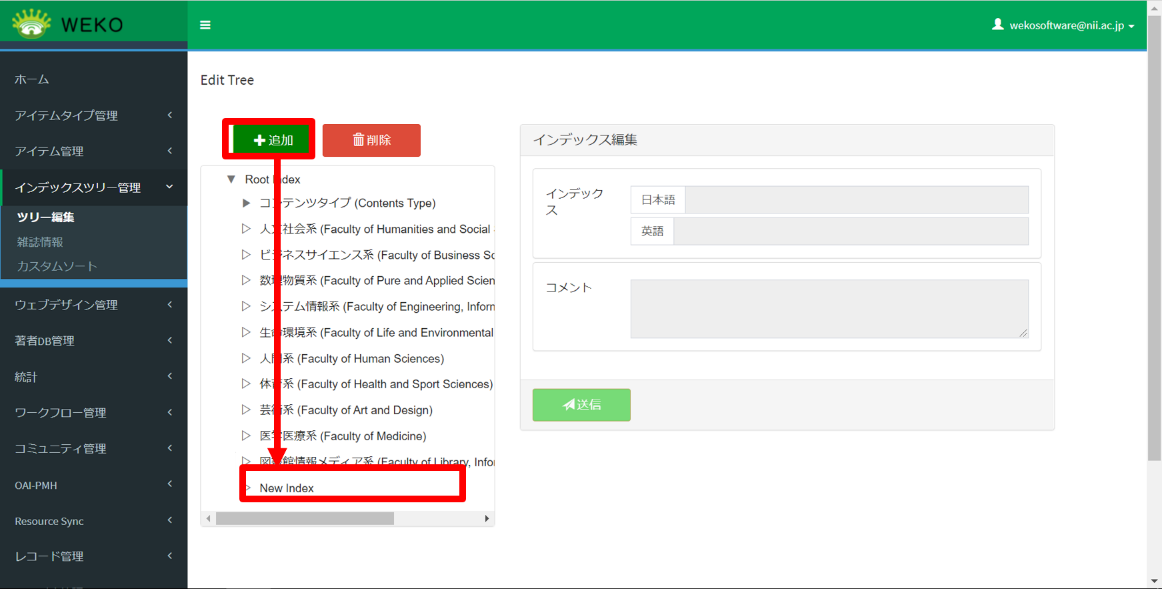The image size is (1162, 589).
Task: Expand the 医学医療系 Faculty of Medicine node
Action: click(x=246, y=436)
